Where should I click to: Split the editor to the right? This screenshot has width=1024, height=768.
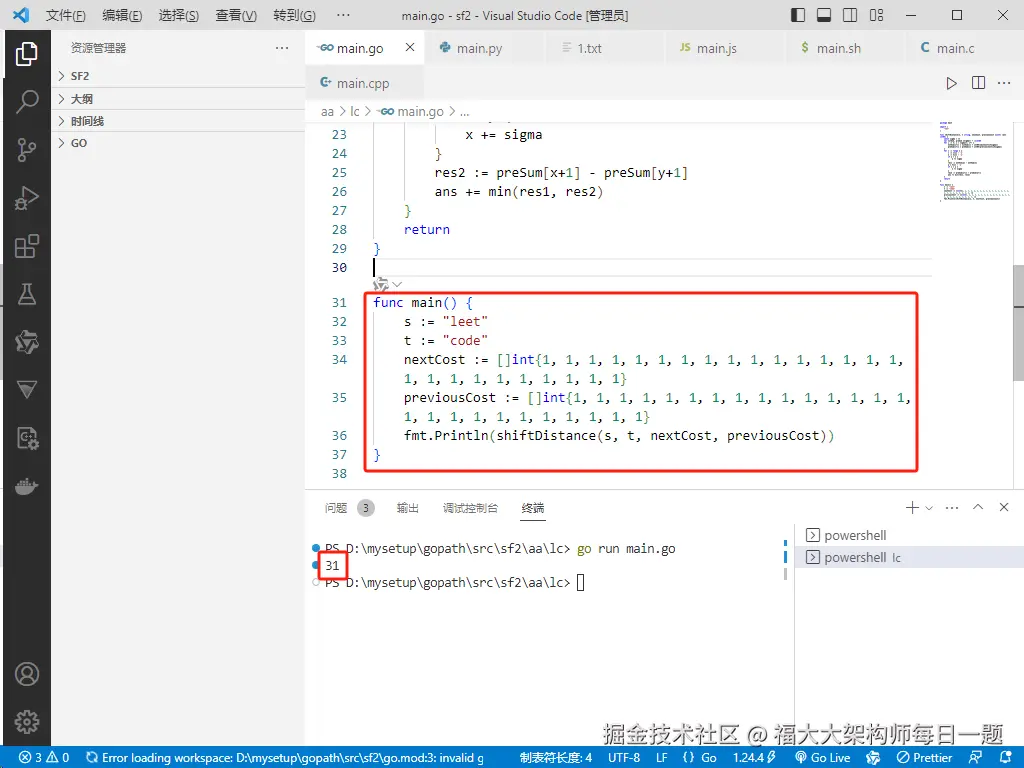[x=978, y=83]
